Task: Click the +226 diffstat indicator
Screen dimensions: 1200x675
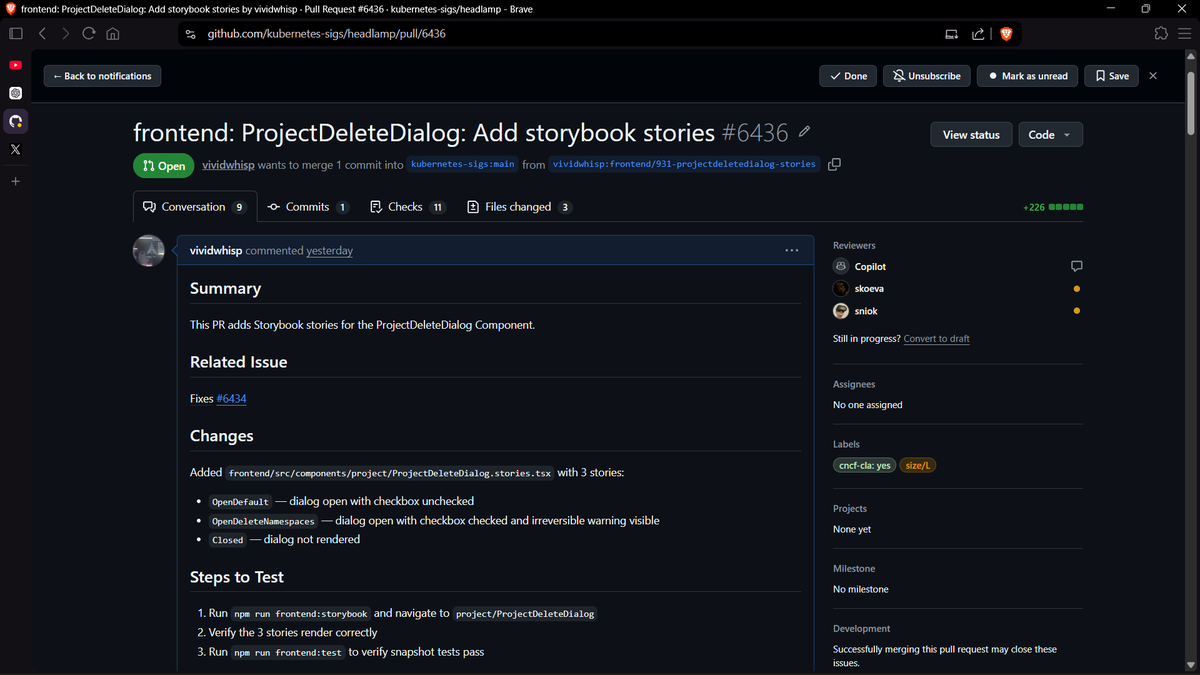Action: pyautogui.click(x=1052, y=208)
